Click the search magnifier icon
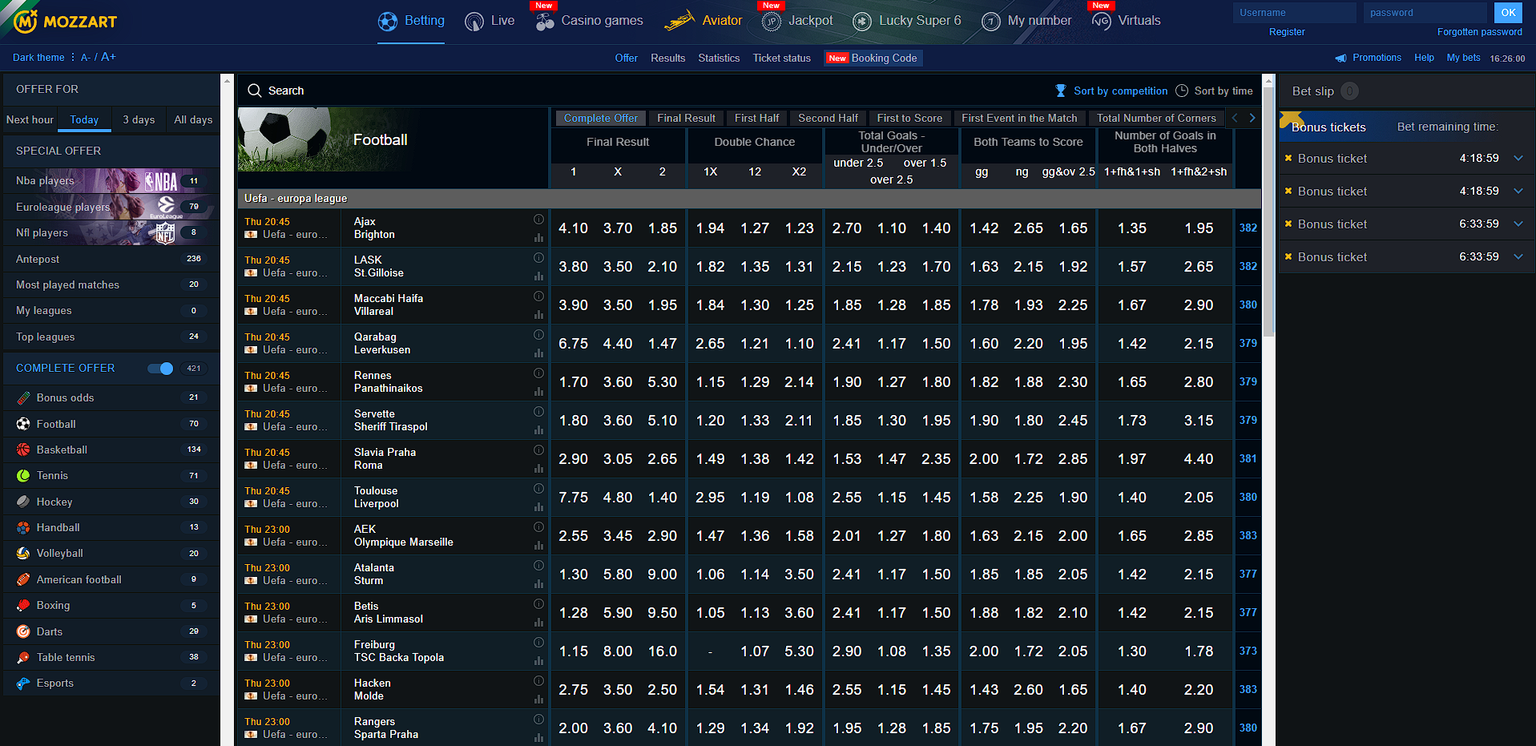Viewport: 1536px width, 746px height. pos(254,91)
